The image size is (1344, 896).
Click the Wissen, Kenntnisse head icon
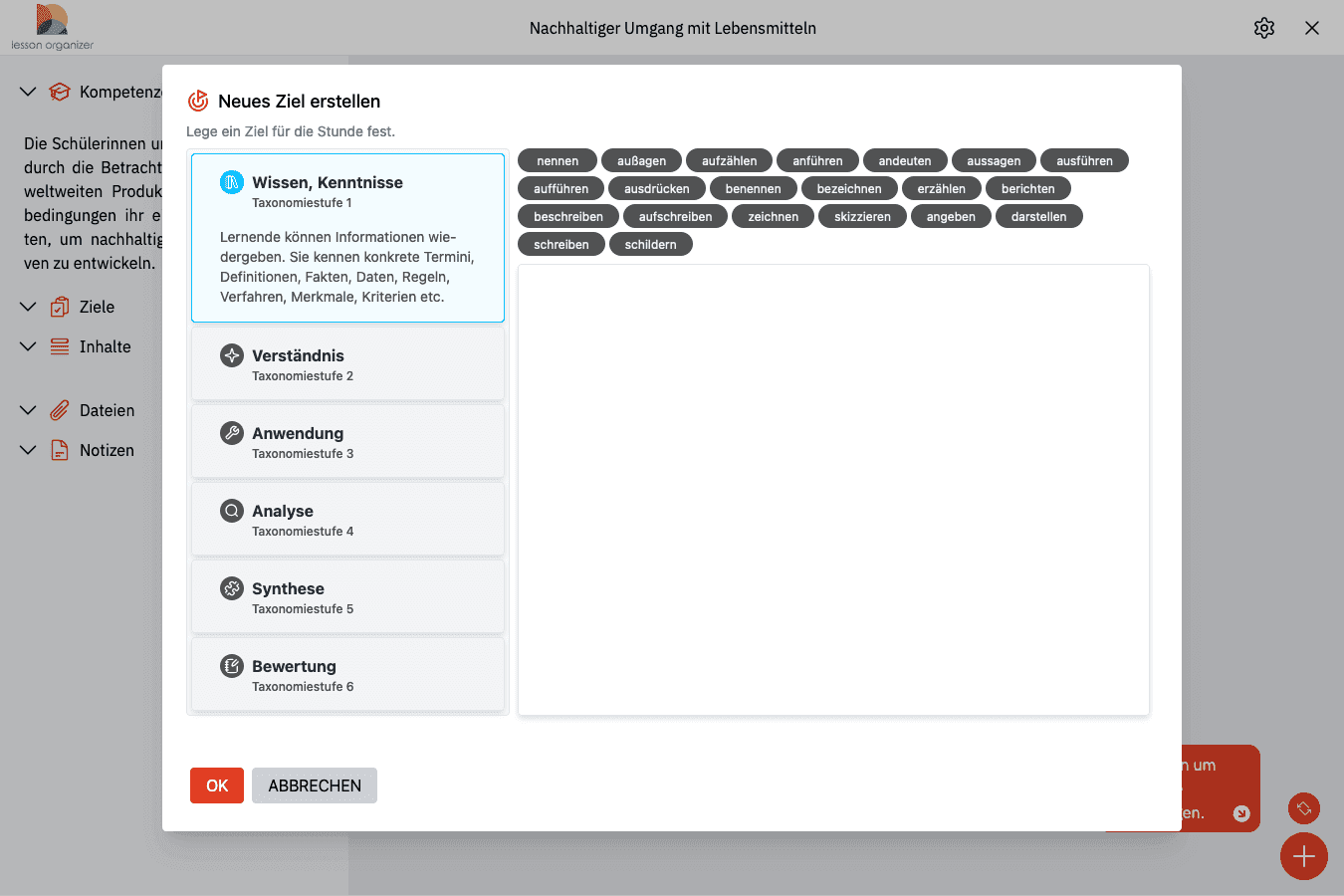(x=231, y=182)
